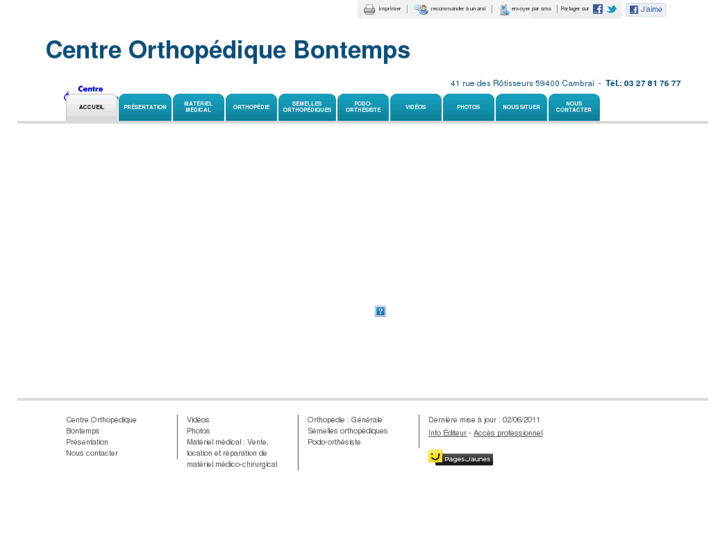This screenshot has width=727, height=545.
Task: Click the Info Éditeur link
Action: coord(447,433)
